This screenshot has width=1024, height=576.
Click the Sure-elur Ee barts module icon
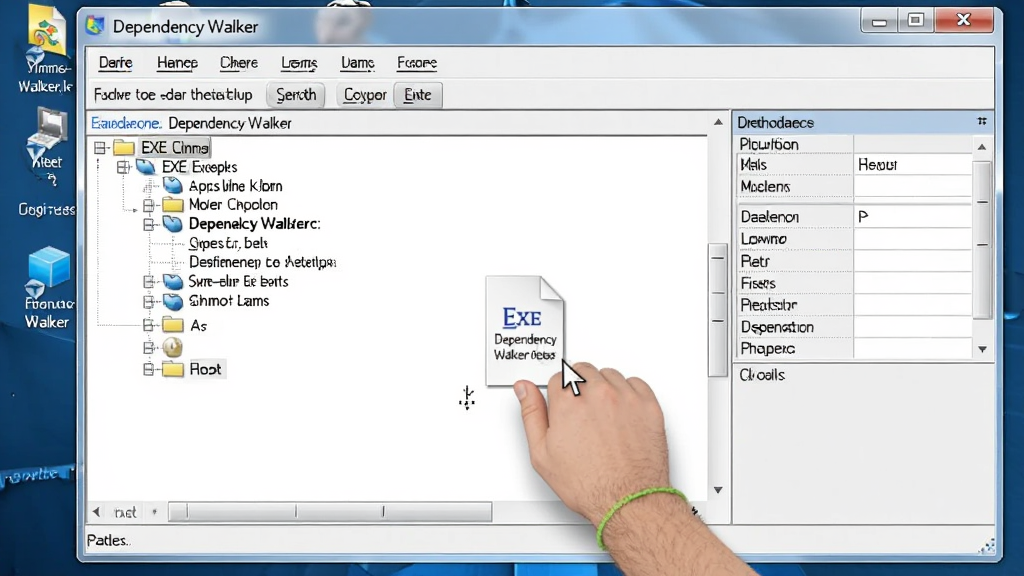point(172,281)
